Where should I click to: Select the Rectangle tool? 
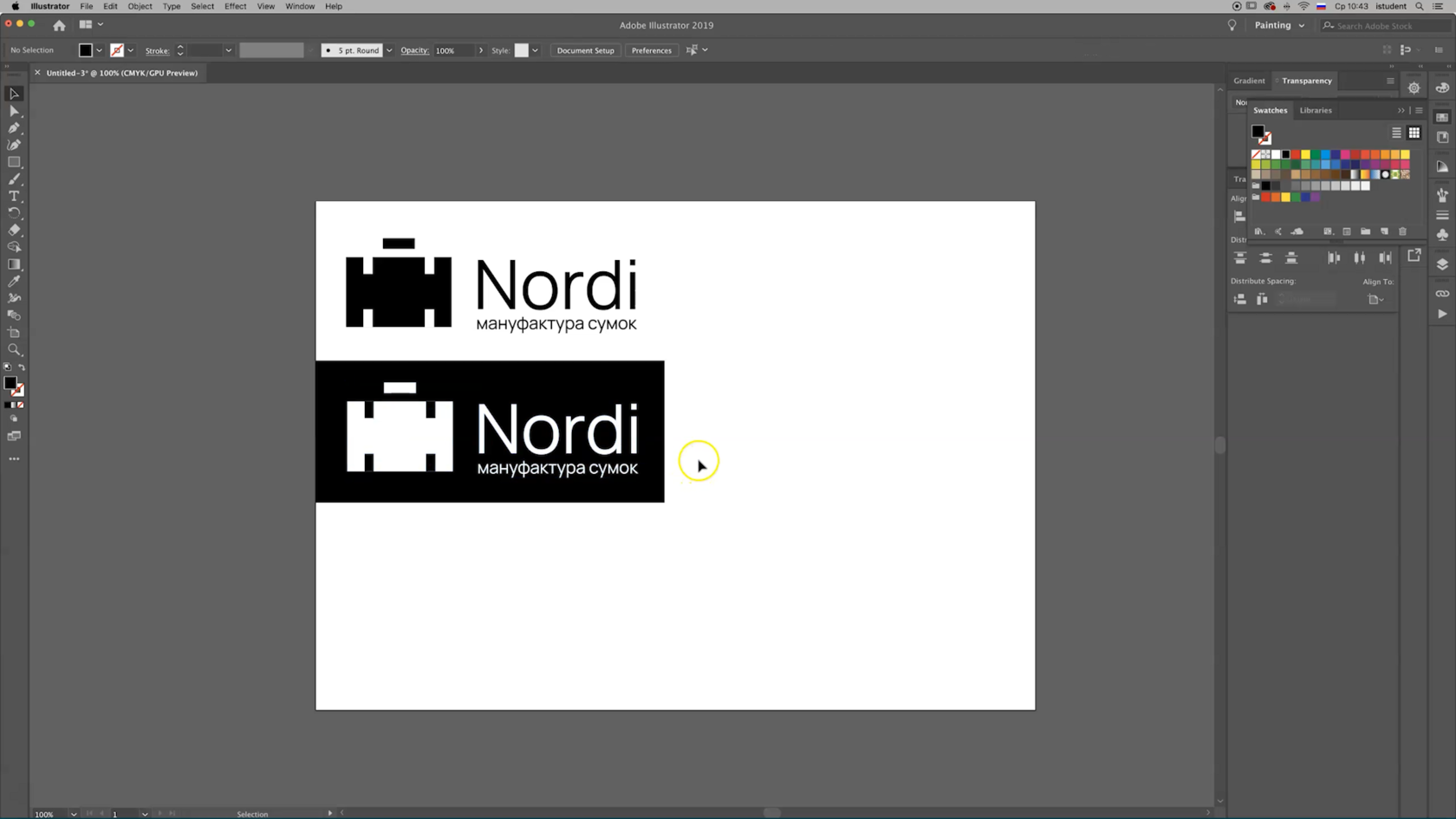[14, 162]
